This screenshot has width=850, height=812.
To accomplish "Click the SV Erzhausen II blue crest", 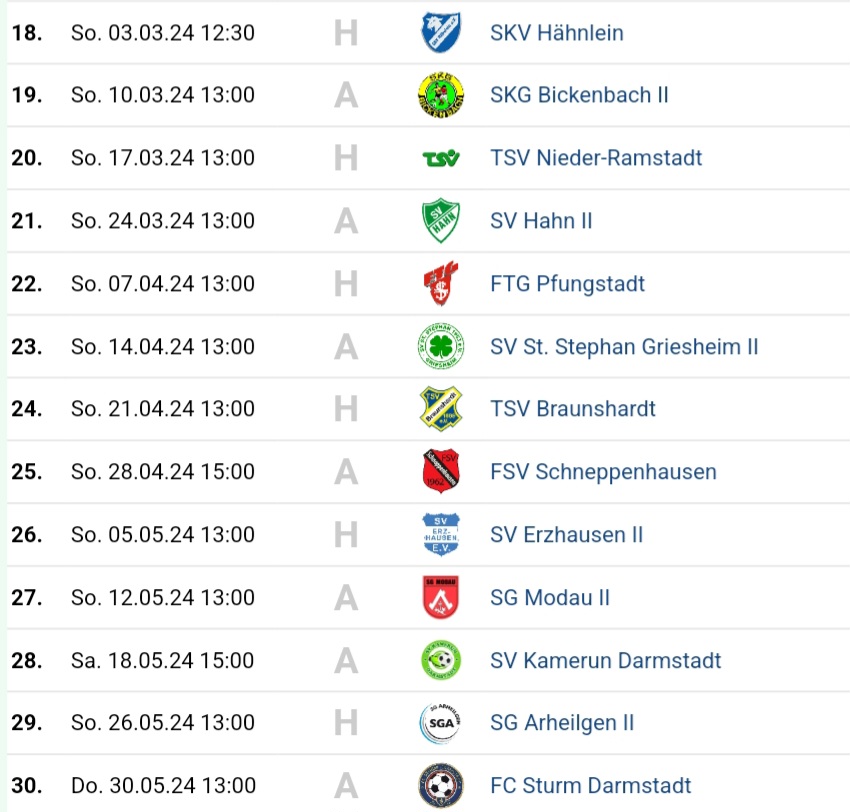I will pos(440,535).
